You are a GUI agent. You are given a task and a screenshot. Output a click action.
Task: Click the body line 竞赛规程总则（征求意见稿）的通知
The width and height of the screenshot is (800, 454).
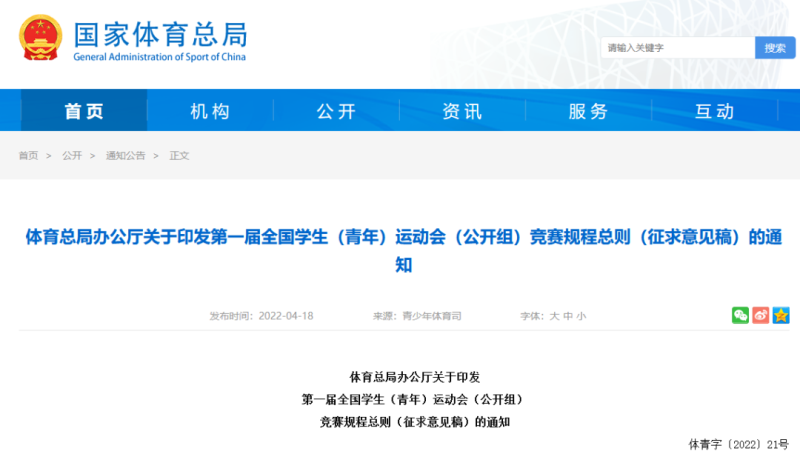415,422
